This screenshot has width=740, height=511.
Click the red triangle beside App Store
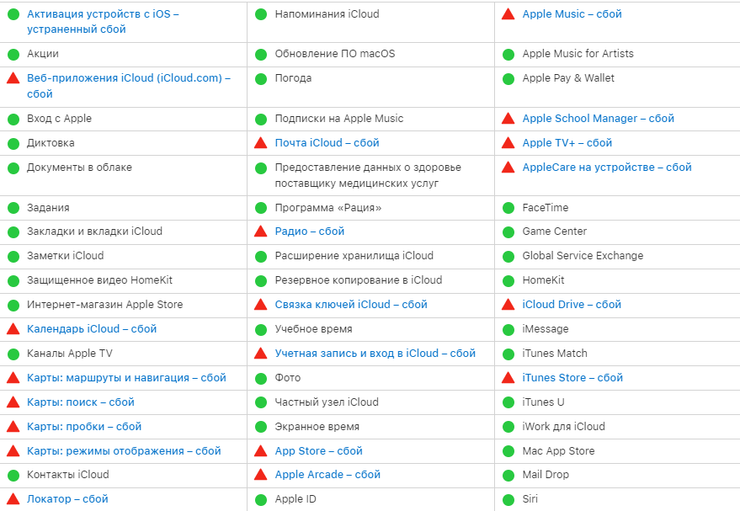(261, 451)
